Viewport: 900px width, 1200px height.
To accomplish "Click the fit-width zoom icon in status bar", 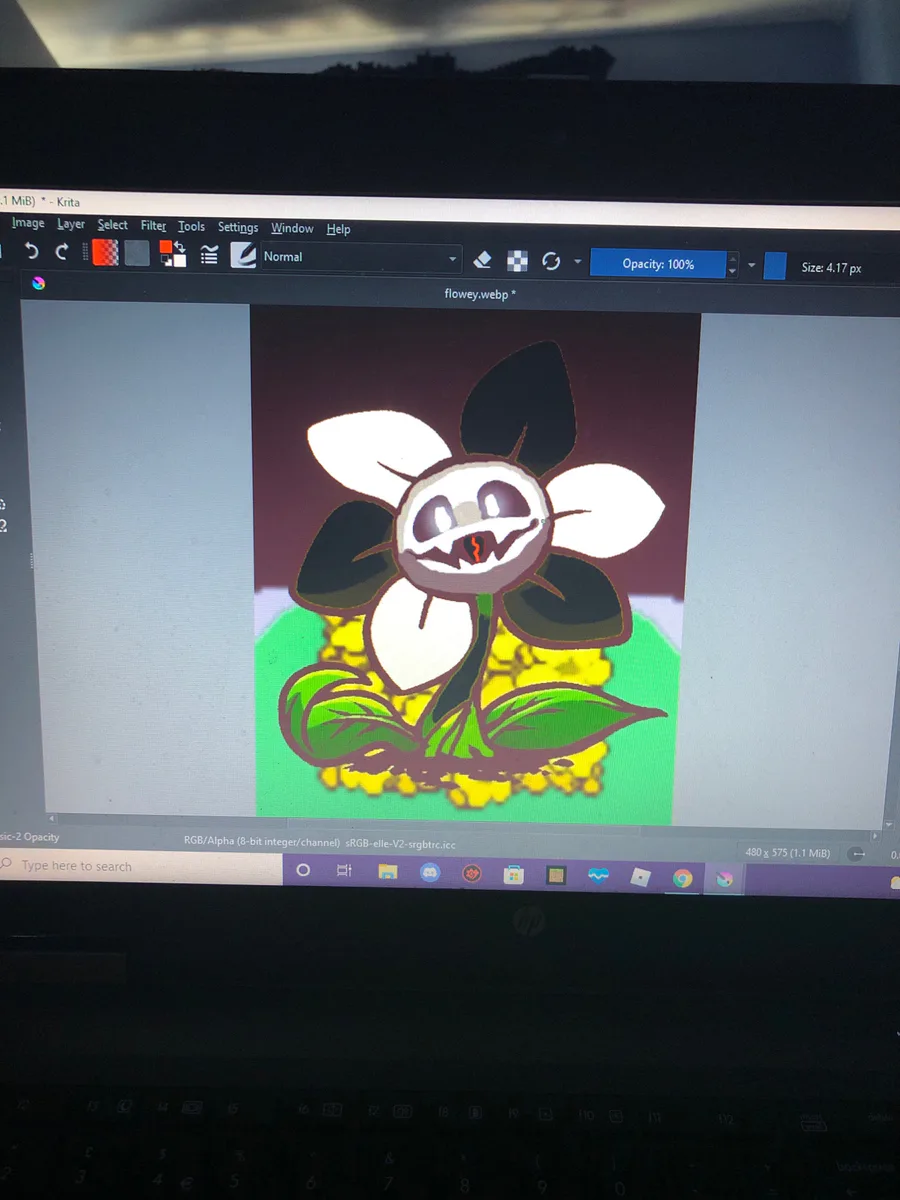I will click(858, 854).
